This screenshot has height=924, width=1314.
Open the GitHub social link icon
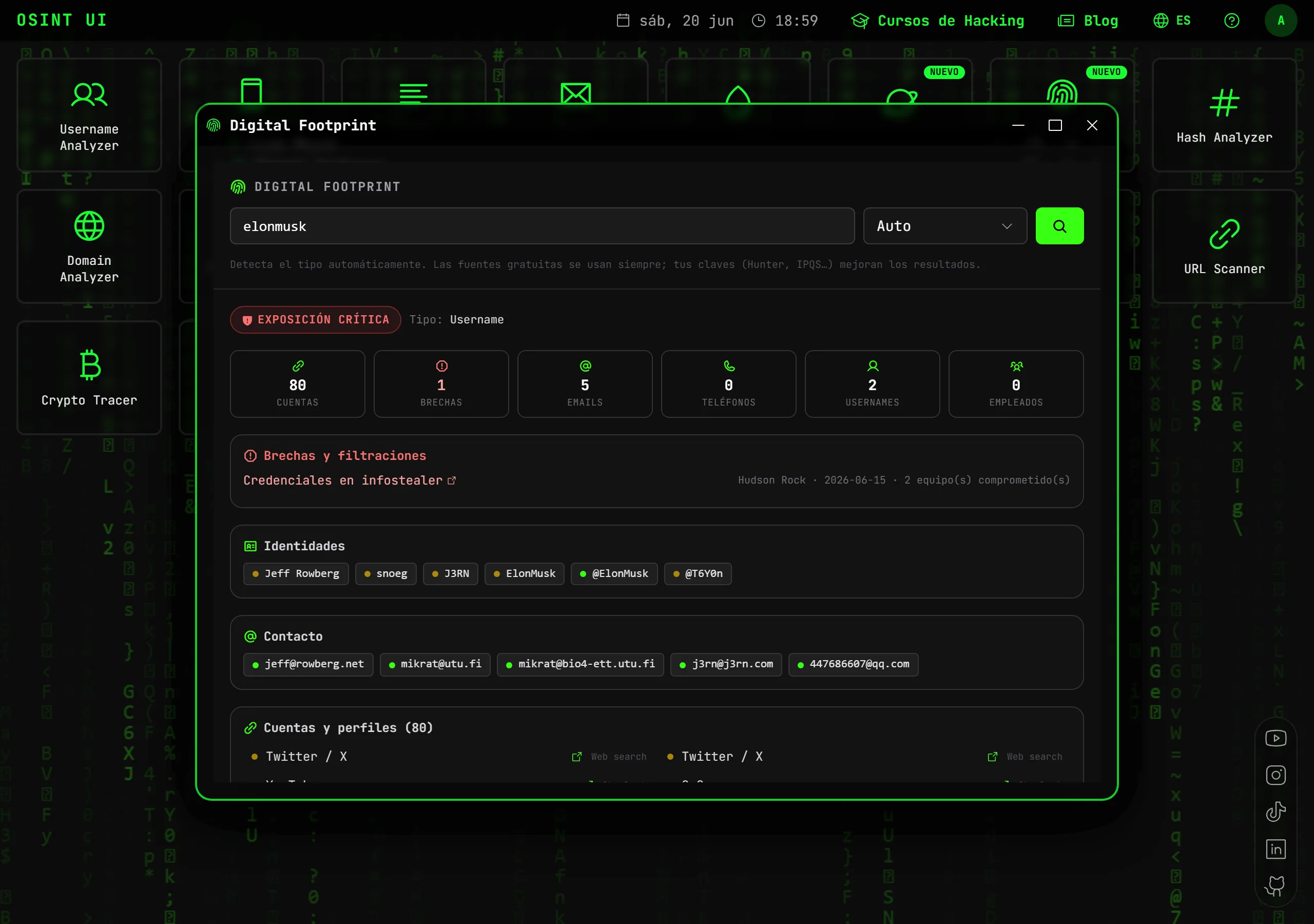click(1275, 885)
